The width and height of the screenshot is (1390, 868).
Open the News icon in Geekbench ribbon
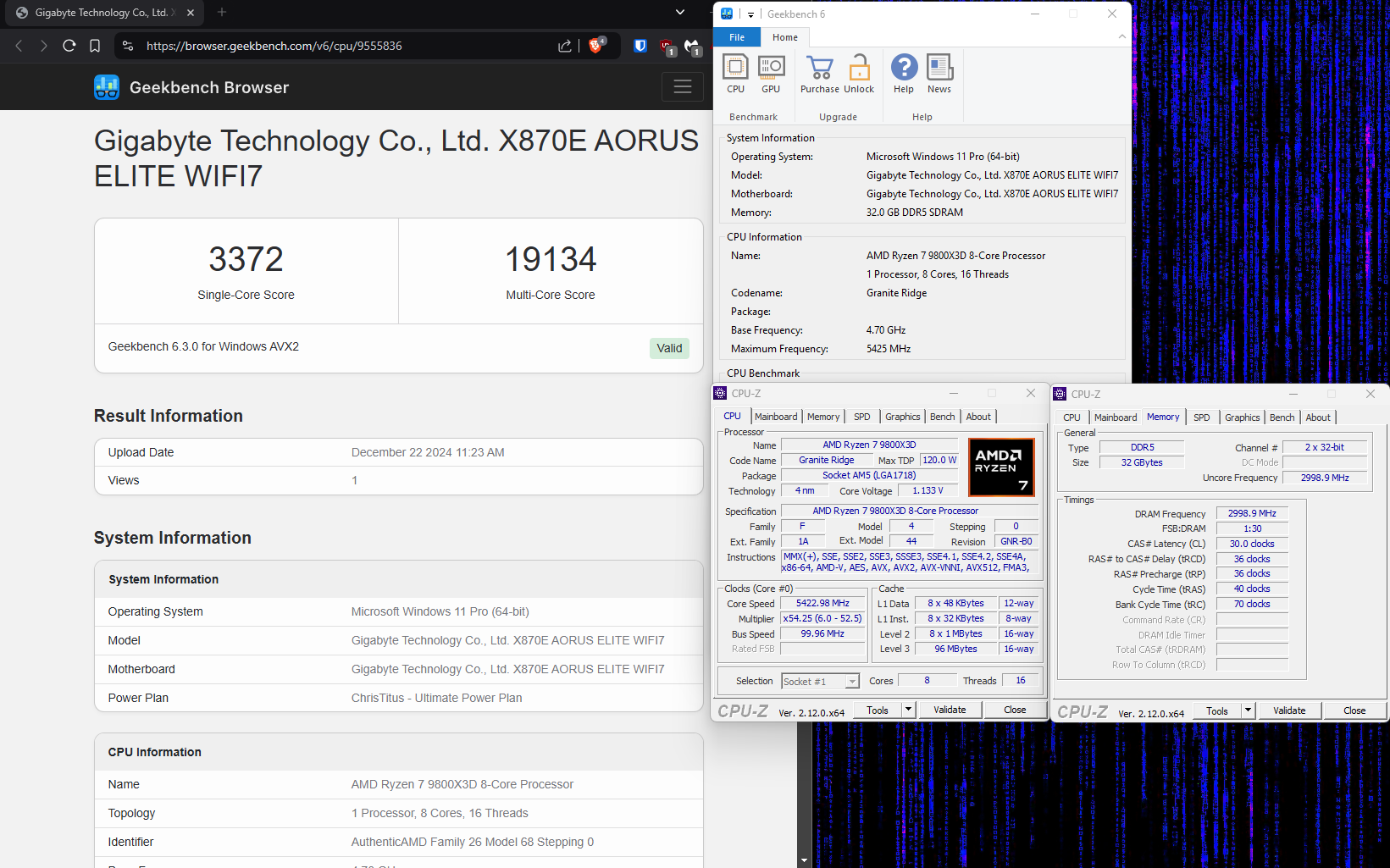[939, 74]
